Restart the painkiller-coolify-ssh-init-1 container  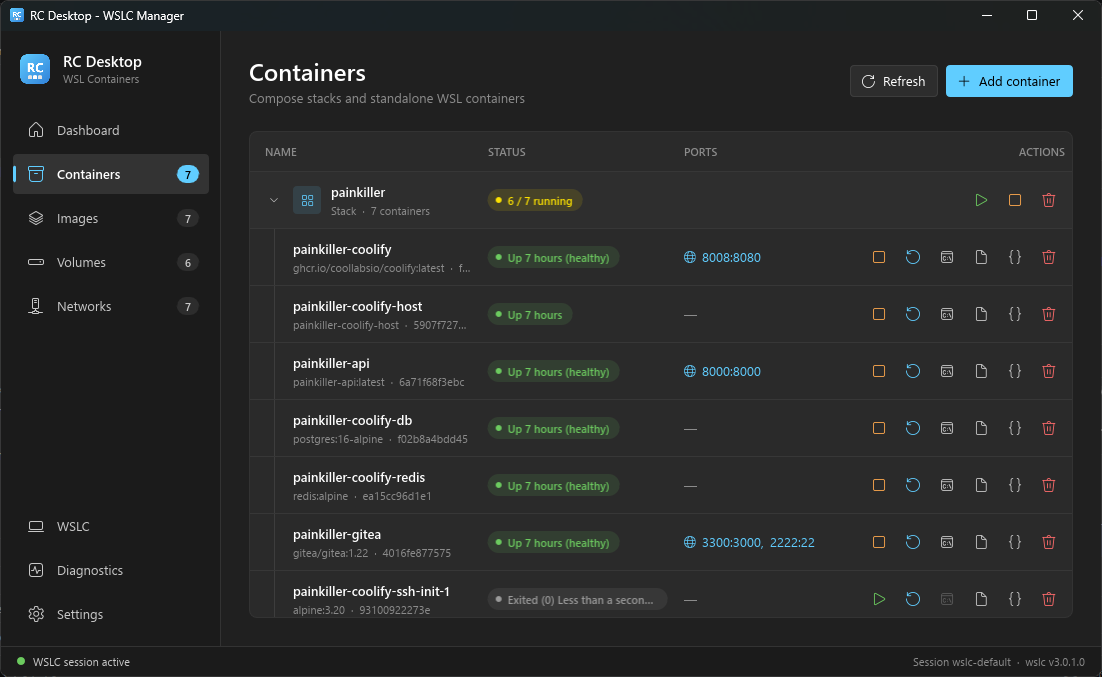[x=913, y=599]
